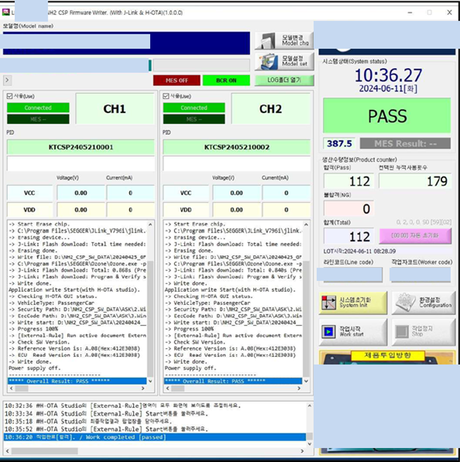This screenshot has width=460, height=462.
Task: Toggle the CH2 Use checkbox
Action: coord(166,96)
